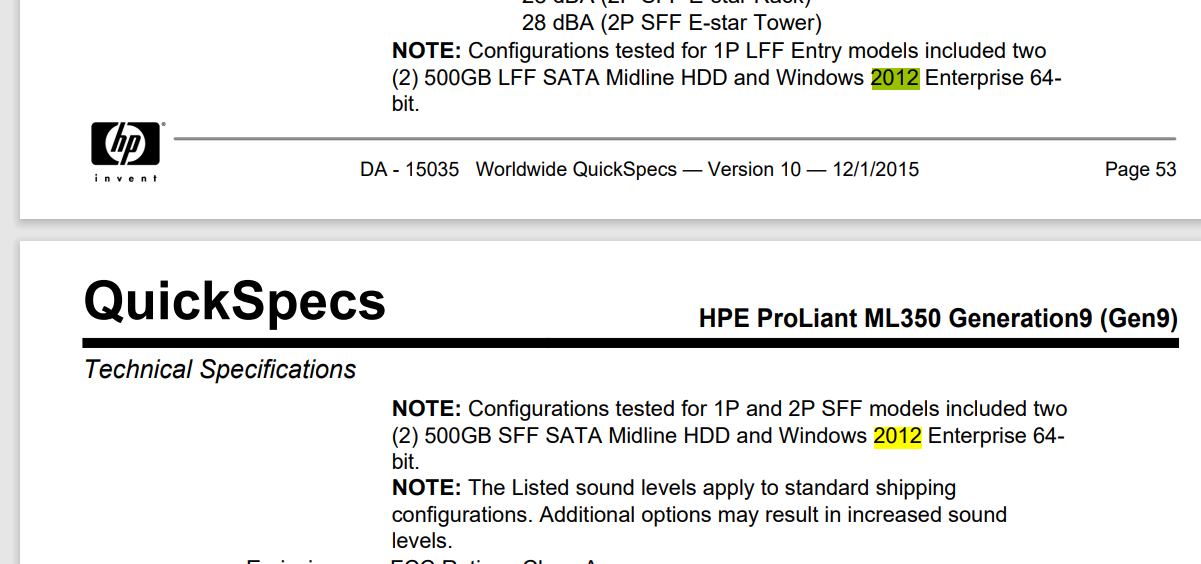Click the NOTE label about SFF models
Image resolution: width=1201 pixels, height=564 pixels.
pyautogui.click(x=426, y=409)
